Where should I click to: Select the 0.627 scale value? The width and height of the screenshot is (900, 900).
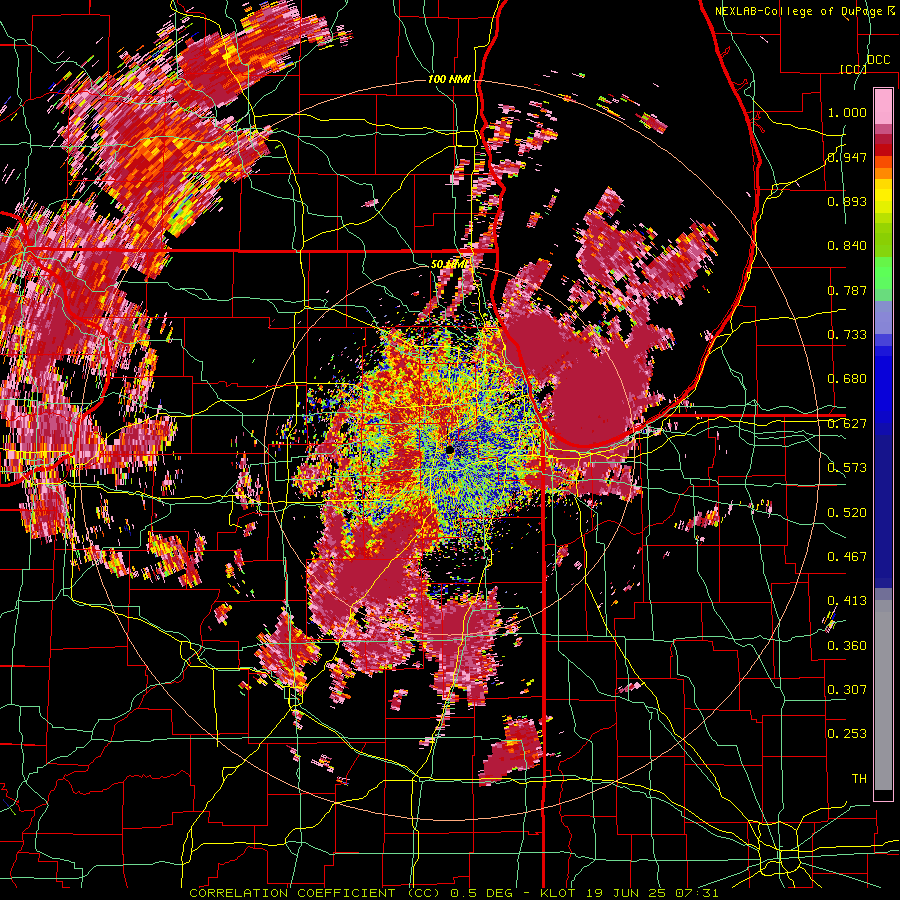[847, 424]
